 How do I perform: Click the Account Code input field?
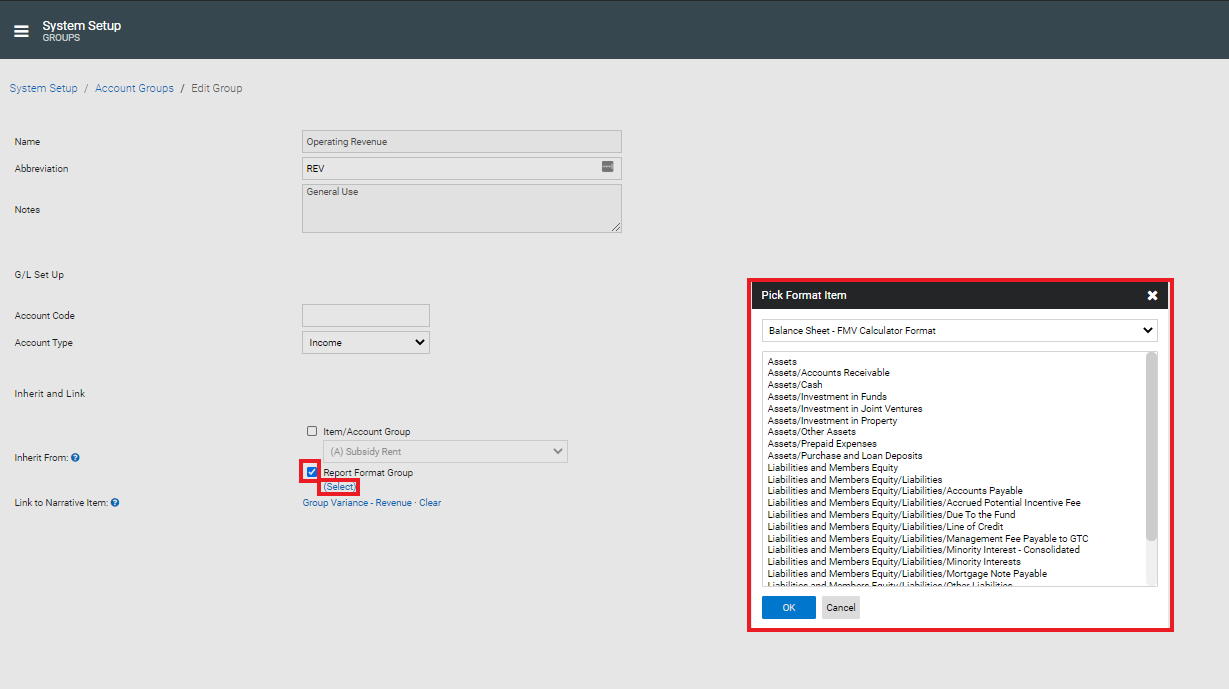pyautogui.click(x=366, y=316)
